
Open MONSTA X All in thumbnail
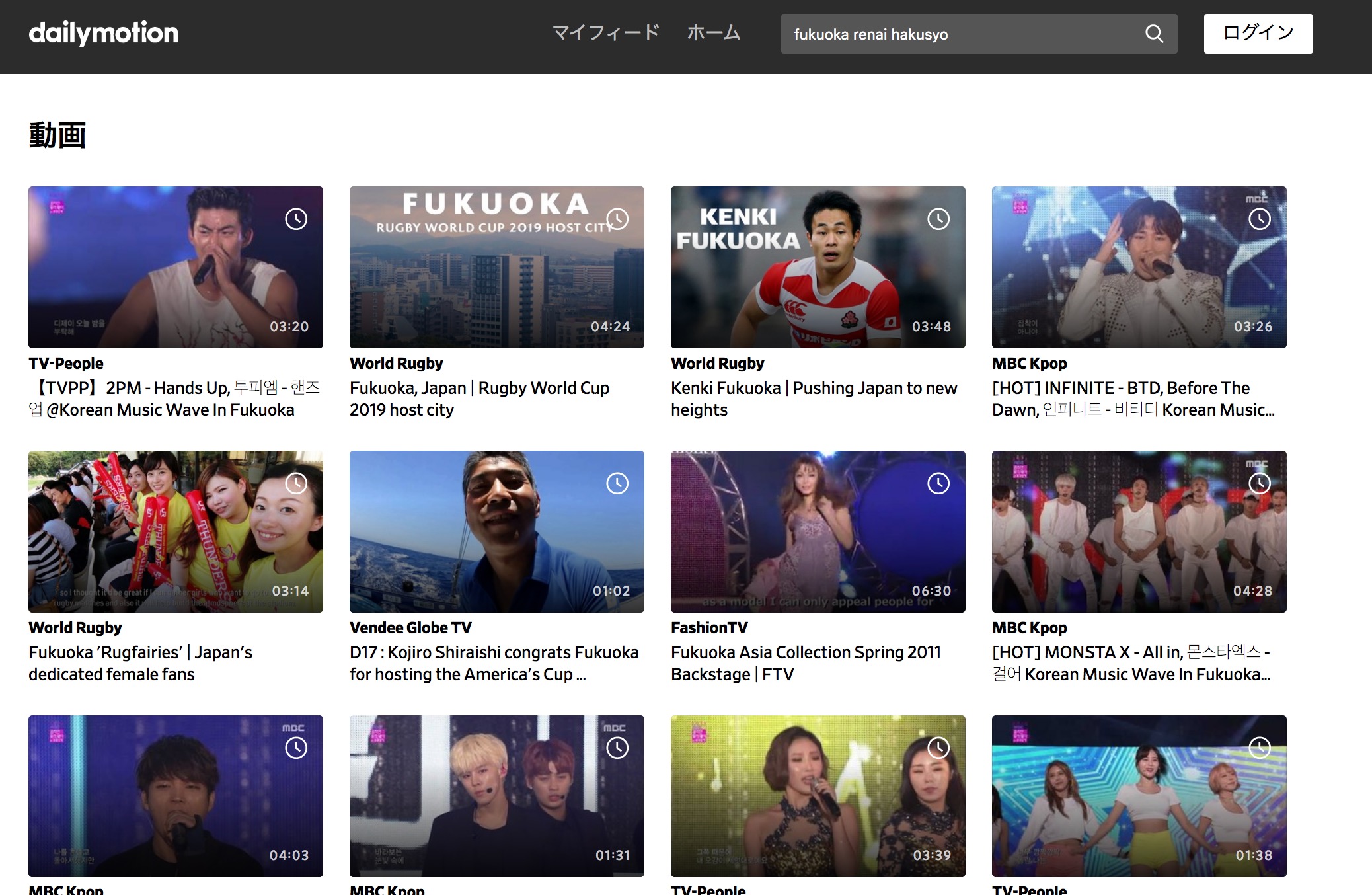[x=1139, y=531]
